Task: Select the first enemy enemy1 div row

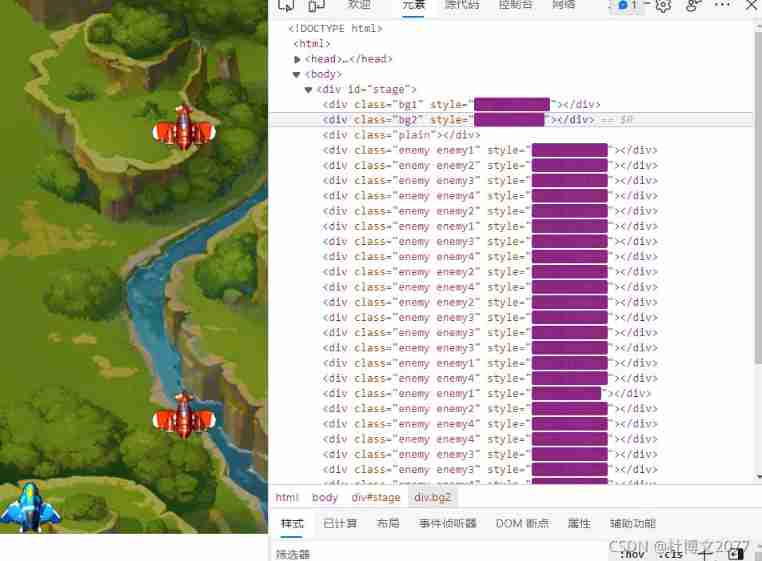Action: [490, 150]
